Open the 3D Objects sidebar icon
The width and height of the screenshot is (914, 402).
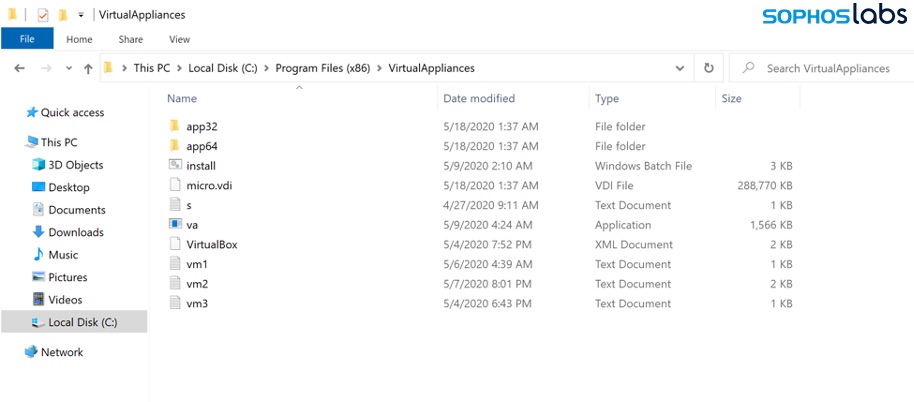[39, 165]
